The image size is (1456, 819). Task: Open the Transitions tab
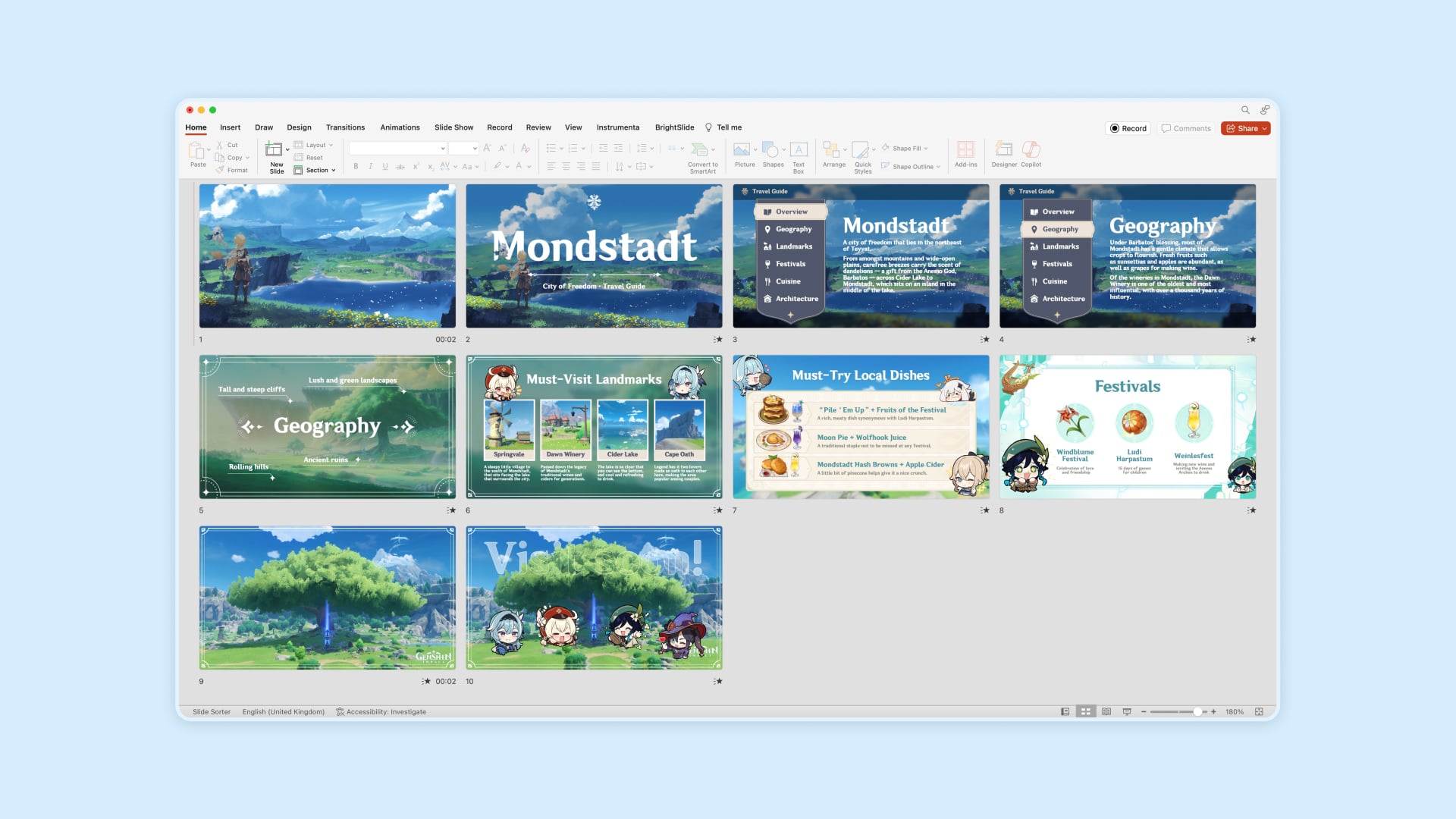click(345, 127)
